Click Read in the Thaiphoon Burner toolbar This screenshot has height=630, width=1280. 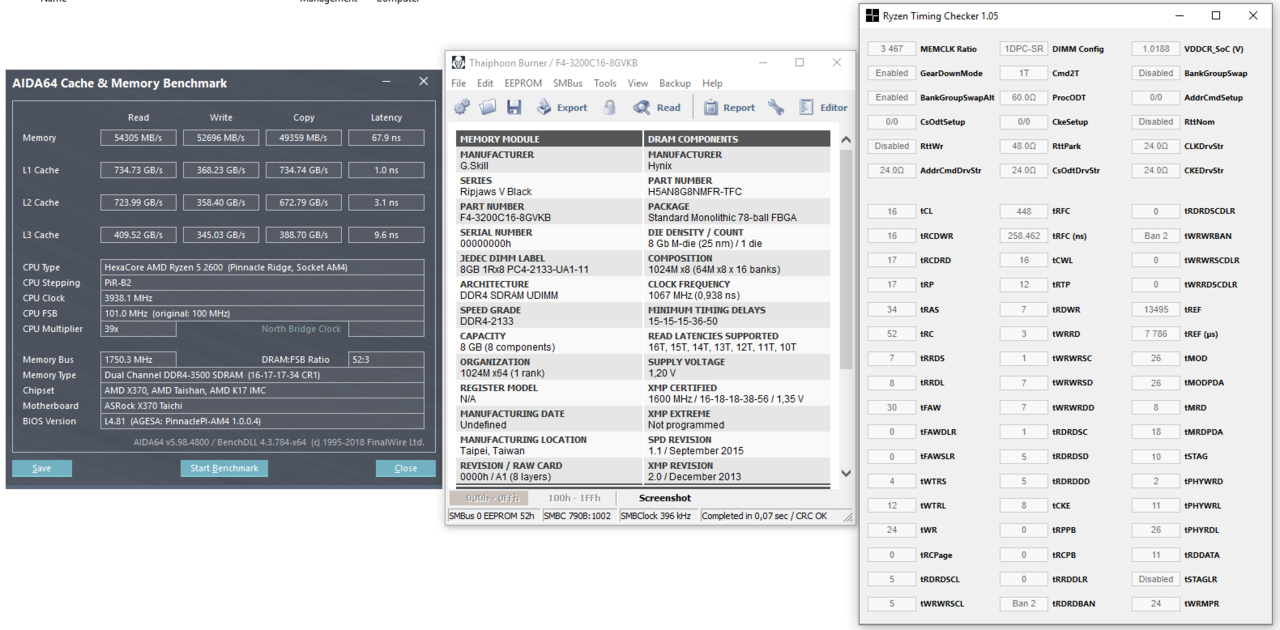coord(657,107)
